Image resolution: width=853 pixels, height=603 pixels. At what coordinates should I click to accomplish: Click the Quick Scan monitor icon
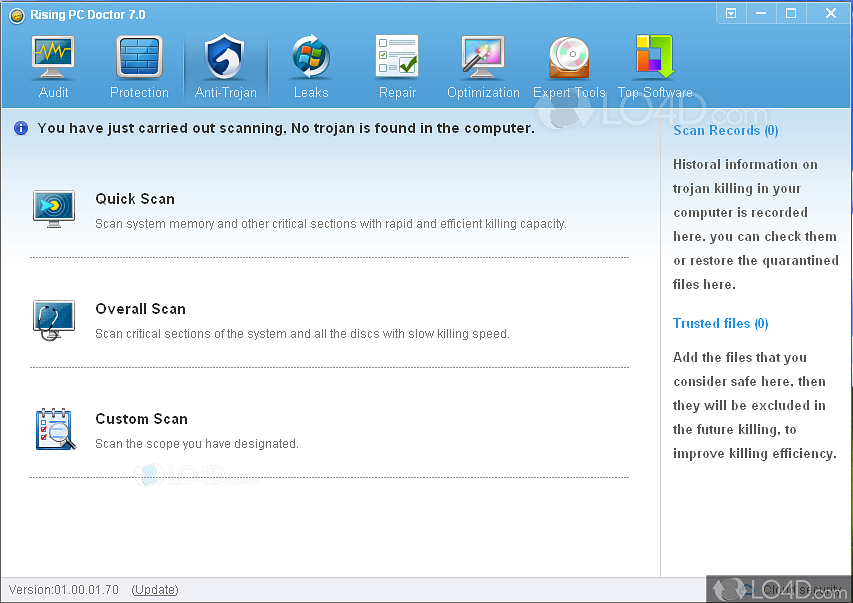54,209
